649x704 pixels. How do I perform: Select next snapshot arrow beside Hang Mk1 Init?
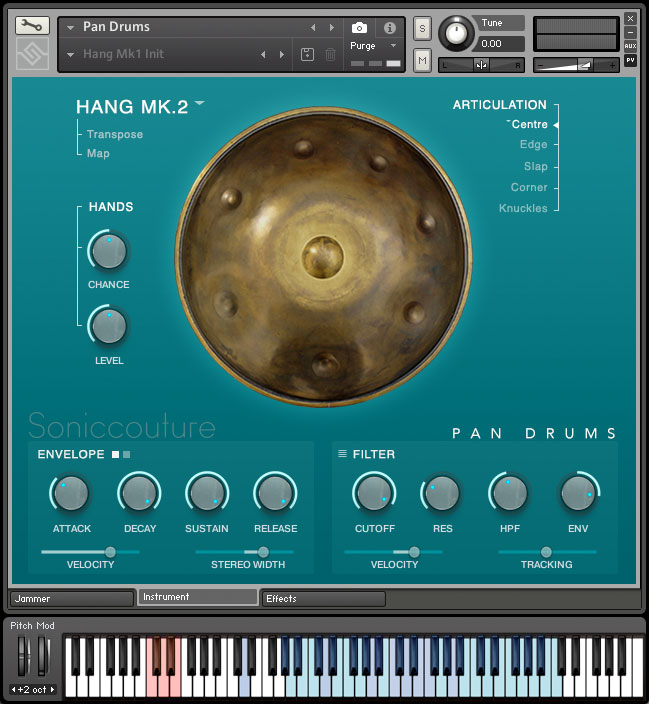(x=282, y=55)
